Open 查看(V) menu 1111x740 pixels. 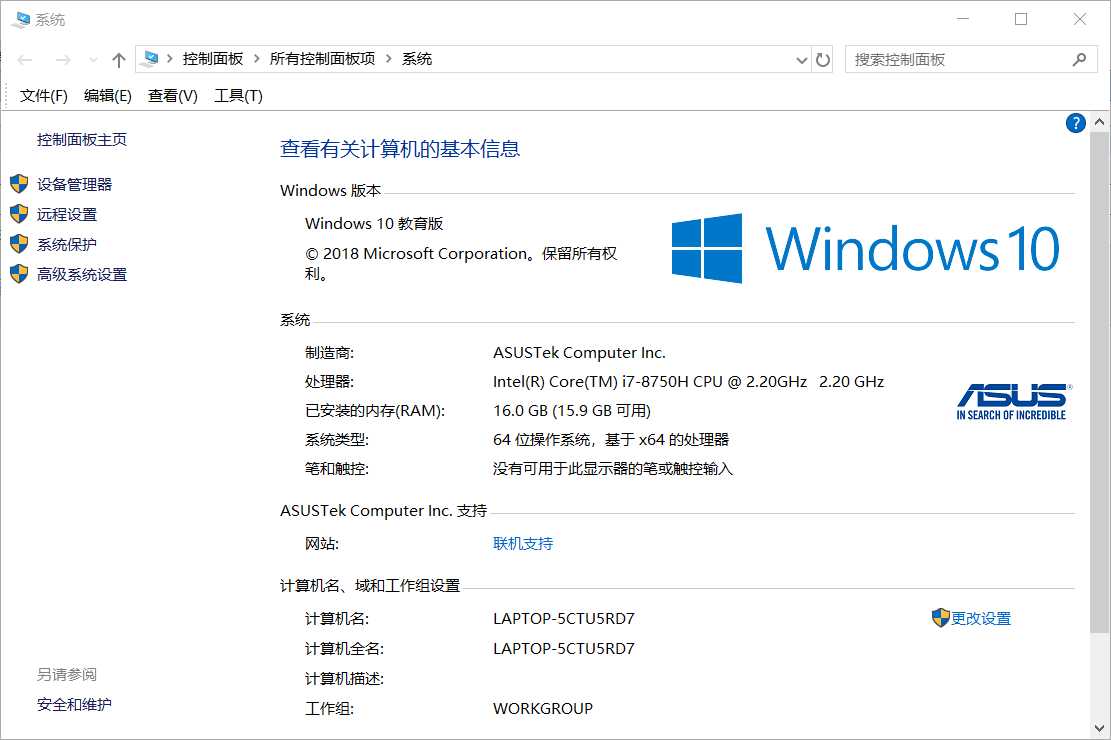(173, 96)
